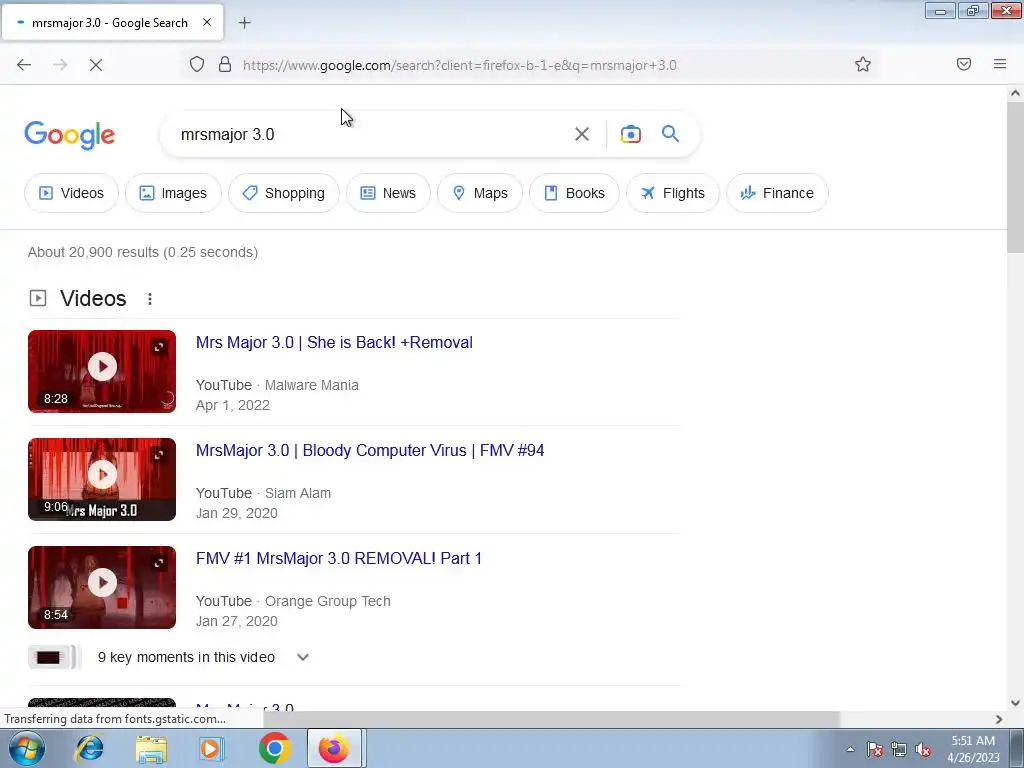Close the mrsmajor 3.0 tab
Viewport: 1024px width, 768px height.
click(x=207, y=22)
